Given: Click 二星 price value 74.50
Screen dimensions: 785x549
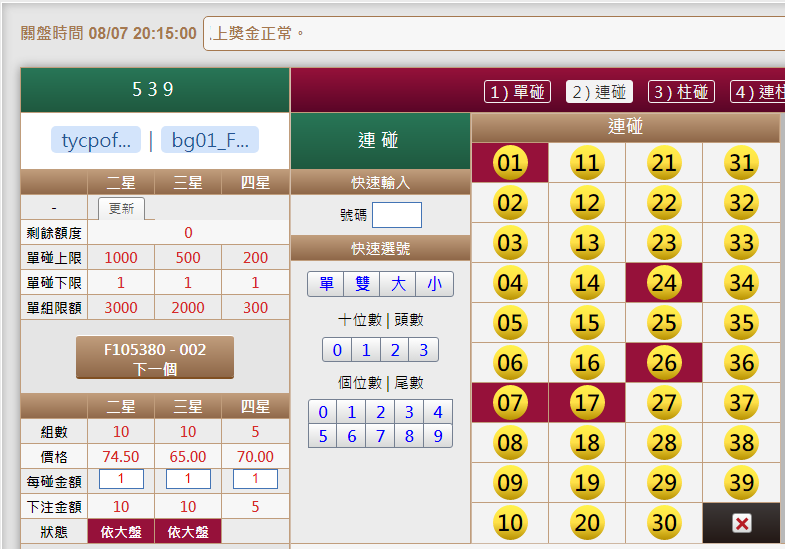Looking at the screenshot, I should click(x=121, y=456).
